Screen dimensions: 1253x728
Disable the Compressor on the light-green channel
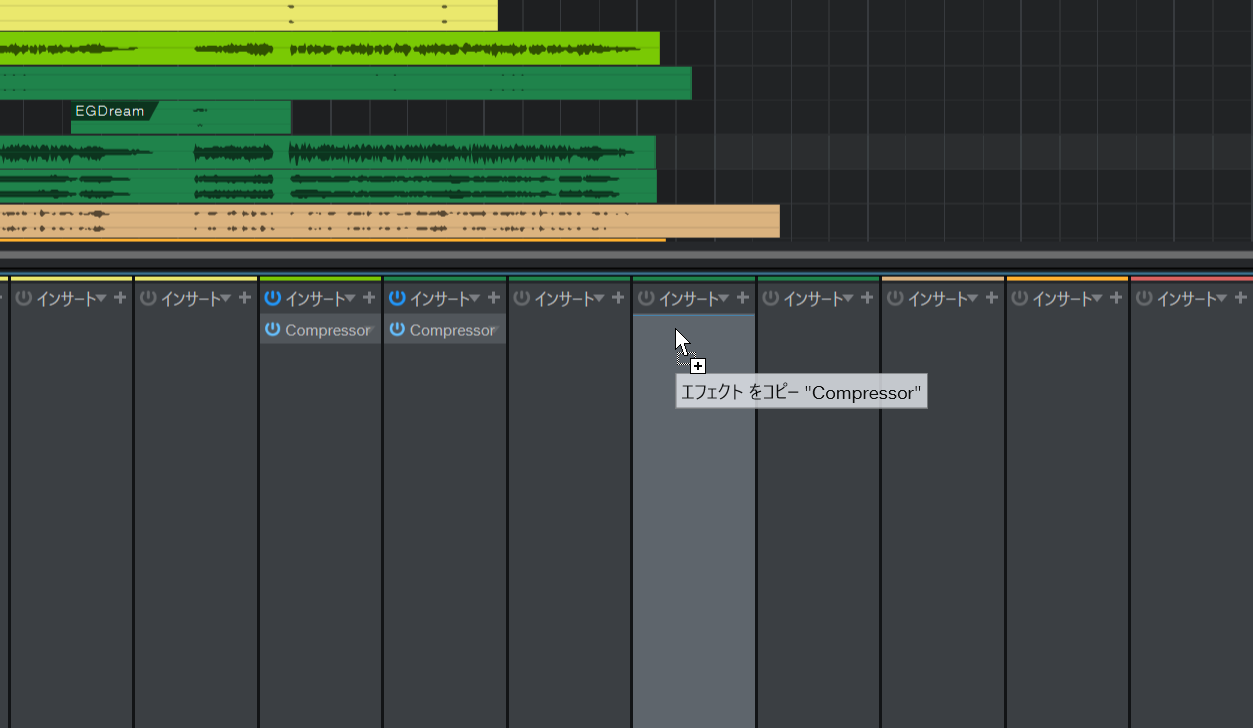(272, 330)
